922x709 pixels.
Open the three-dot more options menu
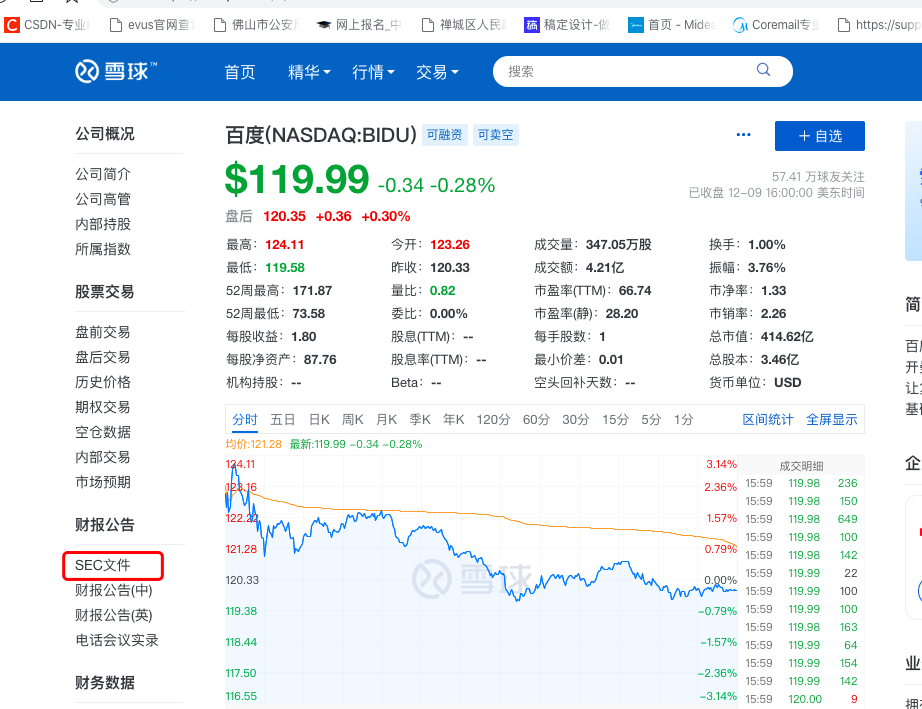(x=743, y=135)
